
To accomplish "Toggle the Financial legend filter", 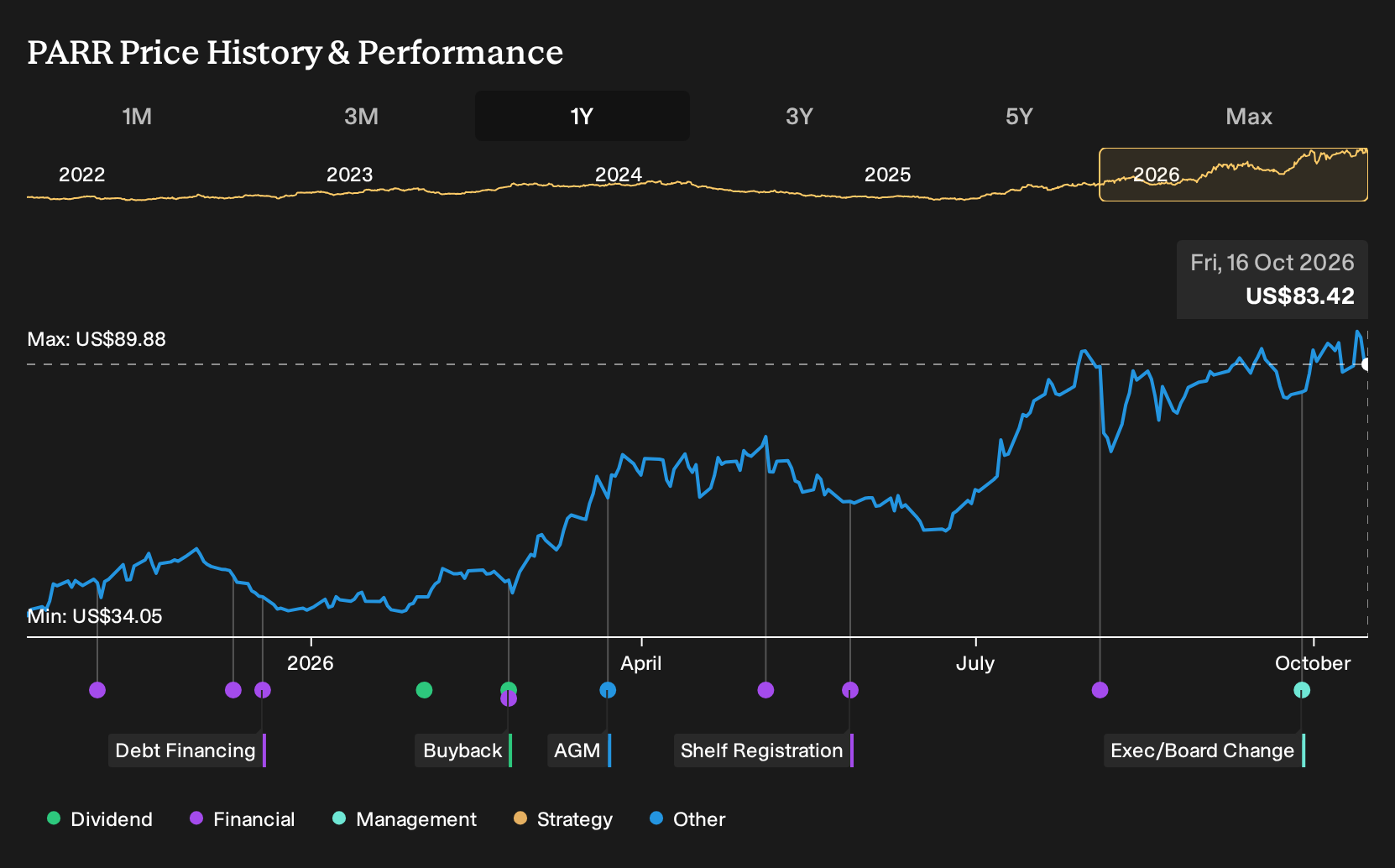I will pyautogui.click(x=243, y=819).
